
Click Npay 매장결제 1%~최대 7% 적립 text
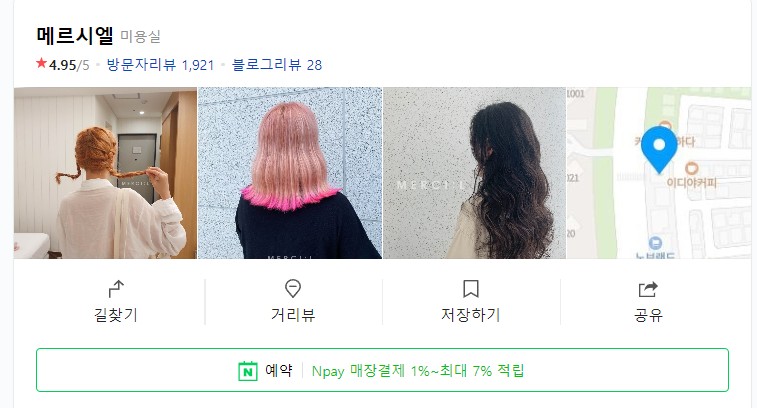coord(418,371)
